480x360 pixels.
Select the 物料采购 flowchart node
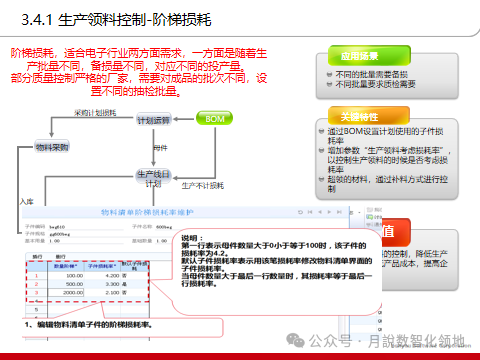coord(52,147)
